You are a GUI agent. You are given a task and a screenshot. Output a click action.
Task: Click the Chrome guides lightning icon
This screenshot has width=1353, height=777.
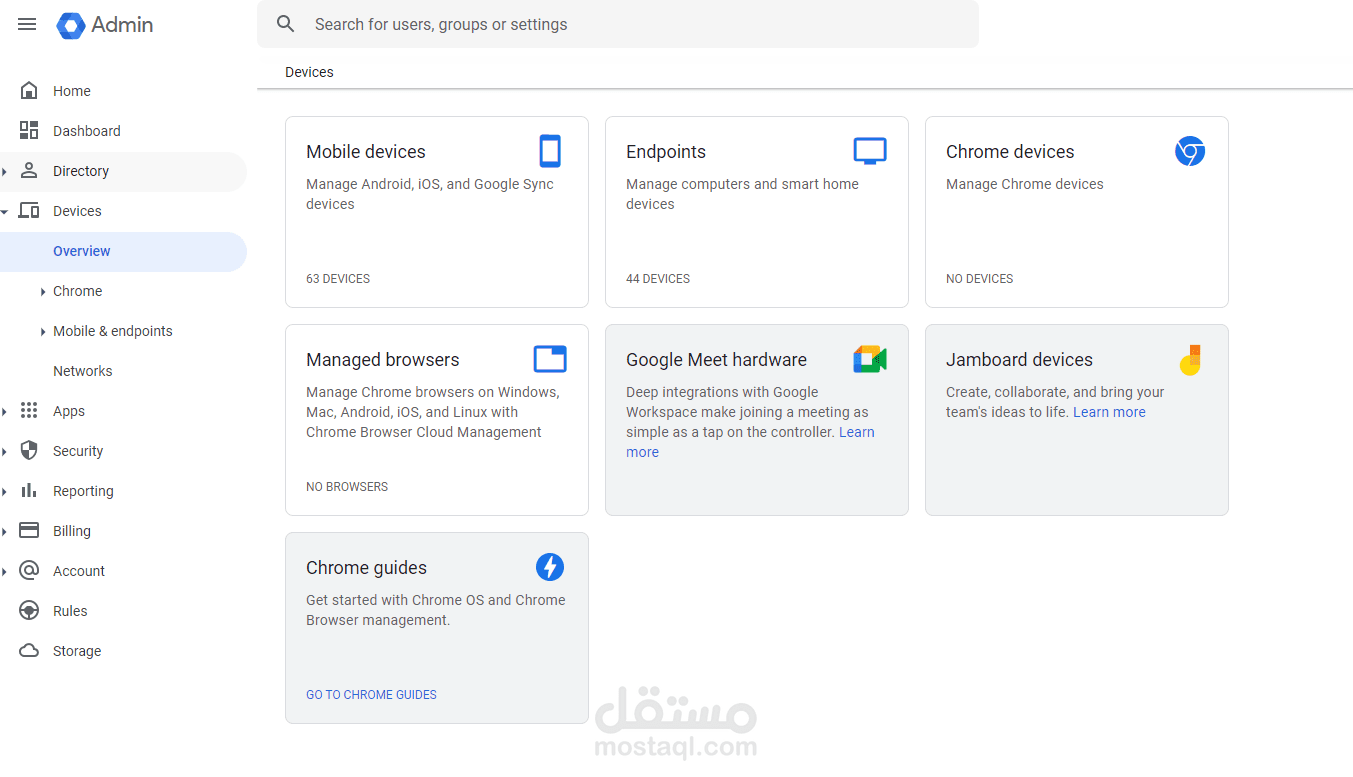point(550,567)
